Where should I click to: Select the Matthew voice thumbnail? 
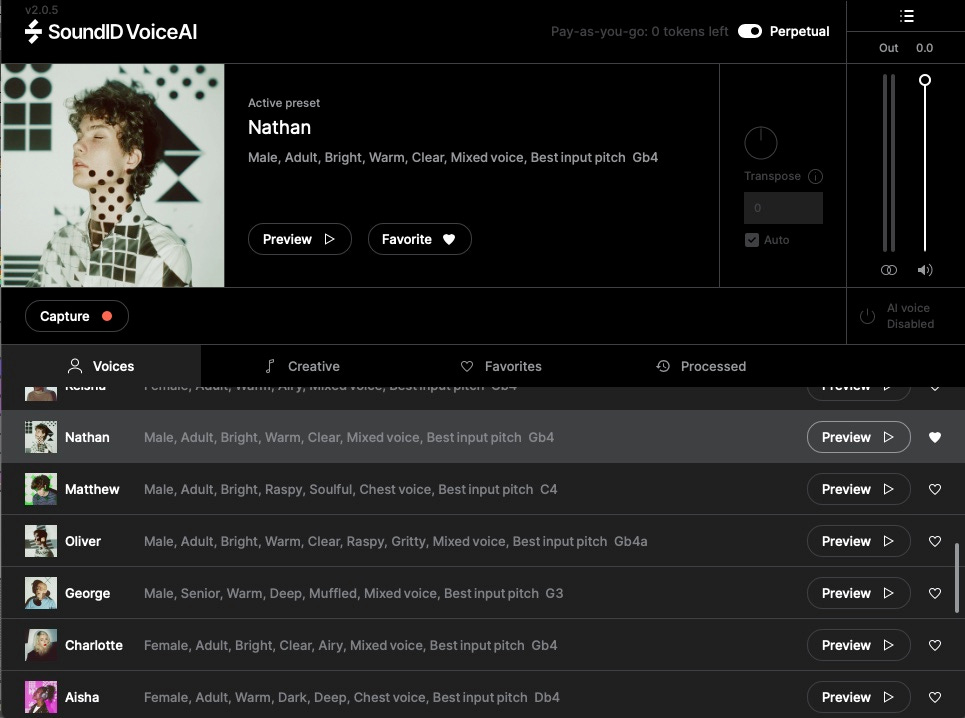click(41, 489)
